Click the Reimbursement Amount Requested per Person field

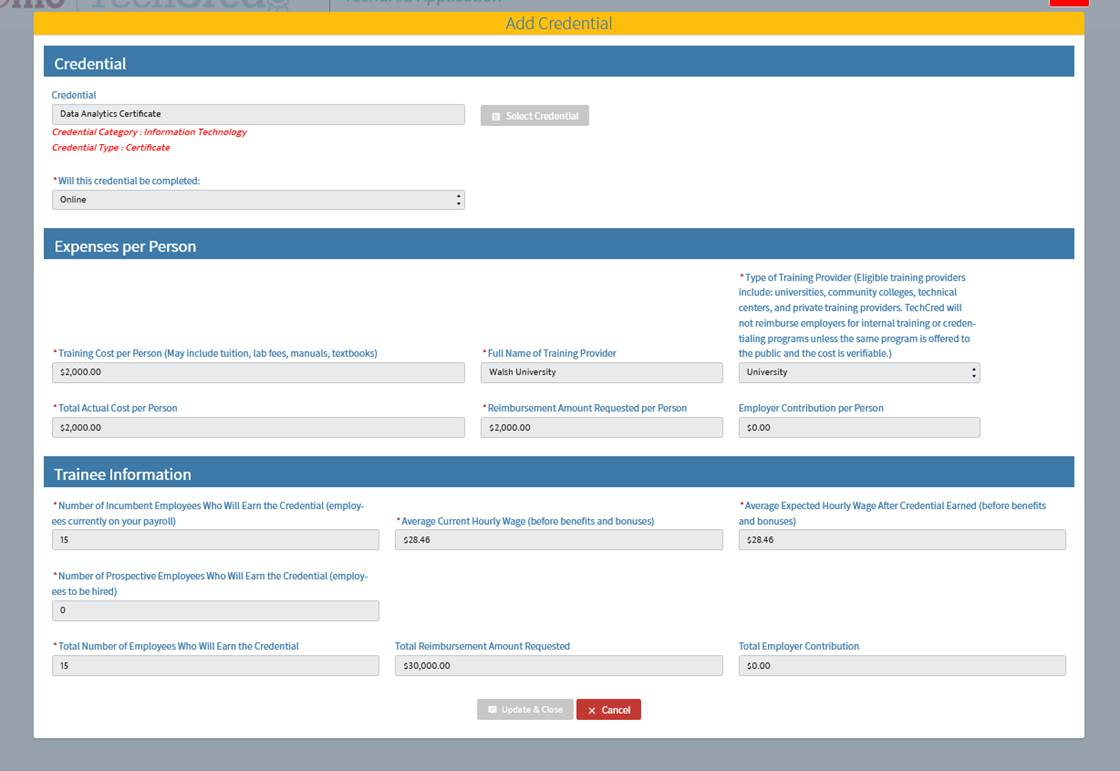click(x=601, y=427)
